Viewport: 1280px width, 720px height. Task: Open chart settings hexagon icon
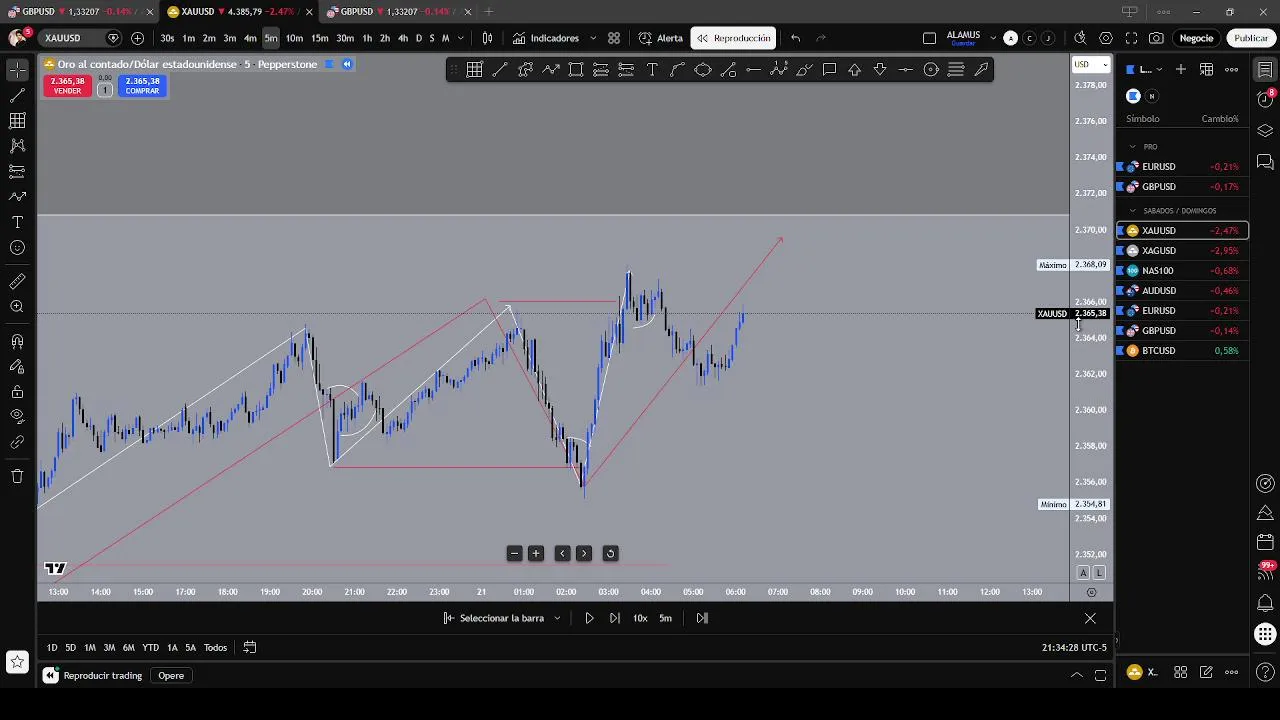pyautogui.click(x=1105, y=38)
